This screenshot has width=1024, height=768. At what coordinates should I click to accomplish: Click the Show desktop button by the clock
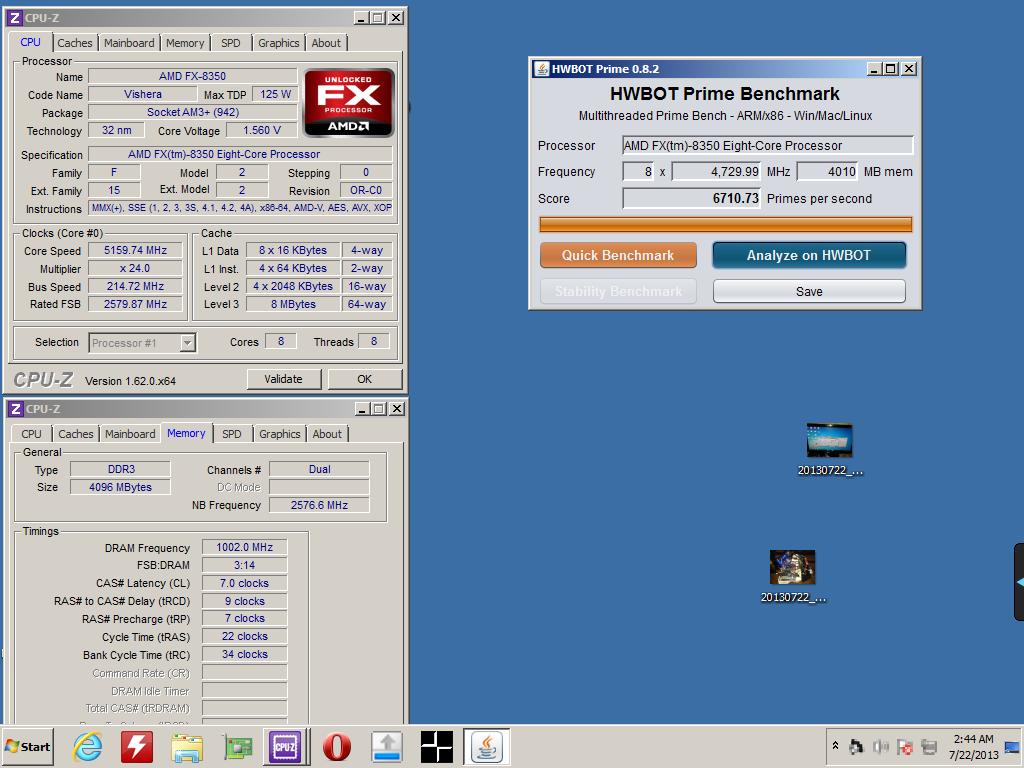1013,746
